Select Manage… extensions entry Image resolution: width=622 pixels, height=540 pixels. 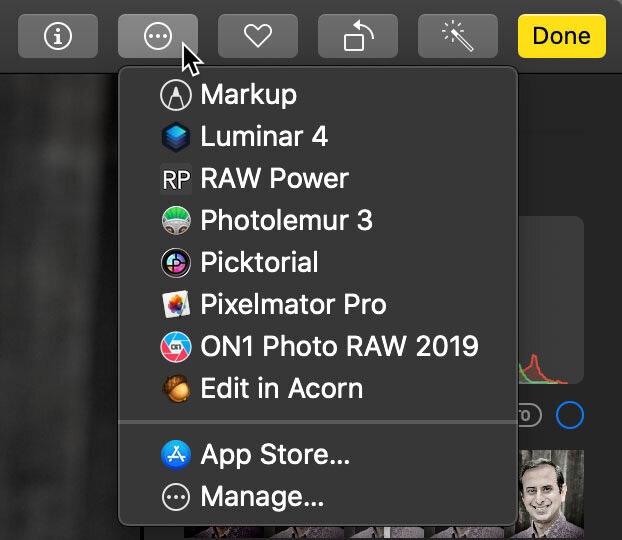[x=318, y=497]
